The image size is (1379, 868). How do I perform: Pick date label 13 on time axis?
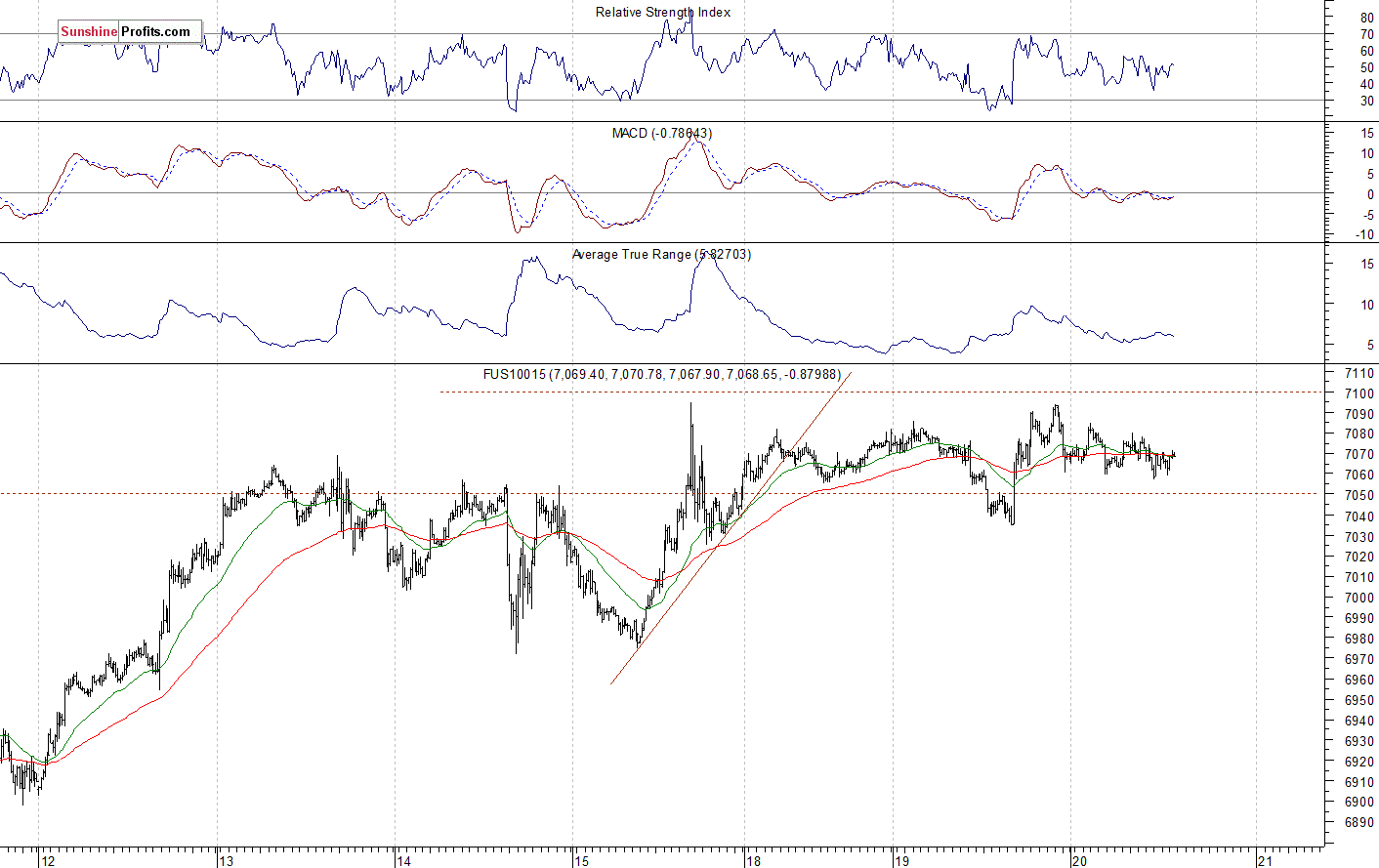(227, 861)
